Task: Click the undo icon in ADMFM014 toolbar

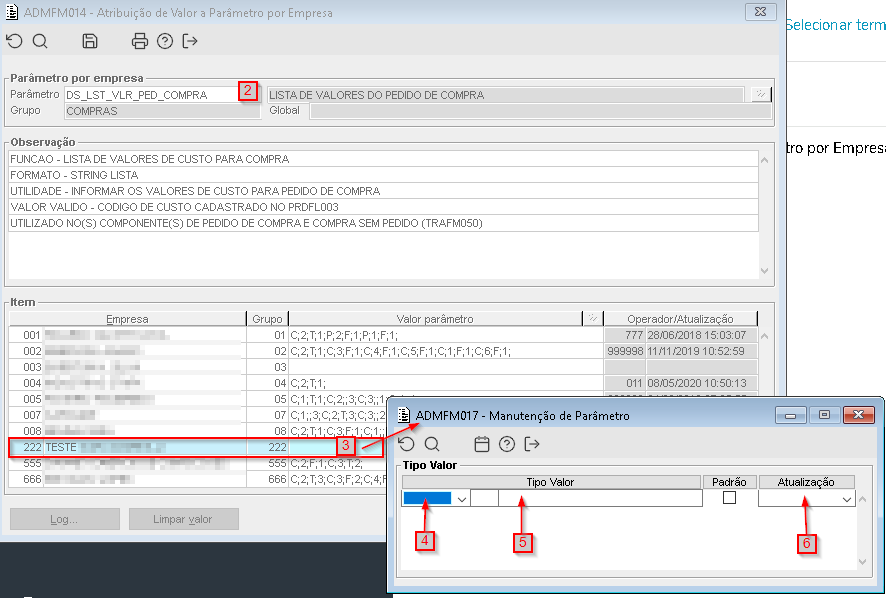Action: pyautogui.click(x=14, y=41)
